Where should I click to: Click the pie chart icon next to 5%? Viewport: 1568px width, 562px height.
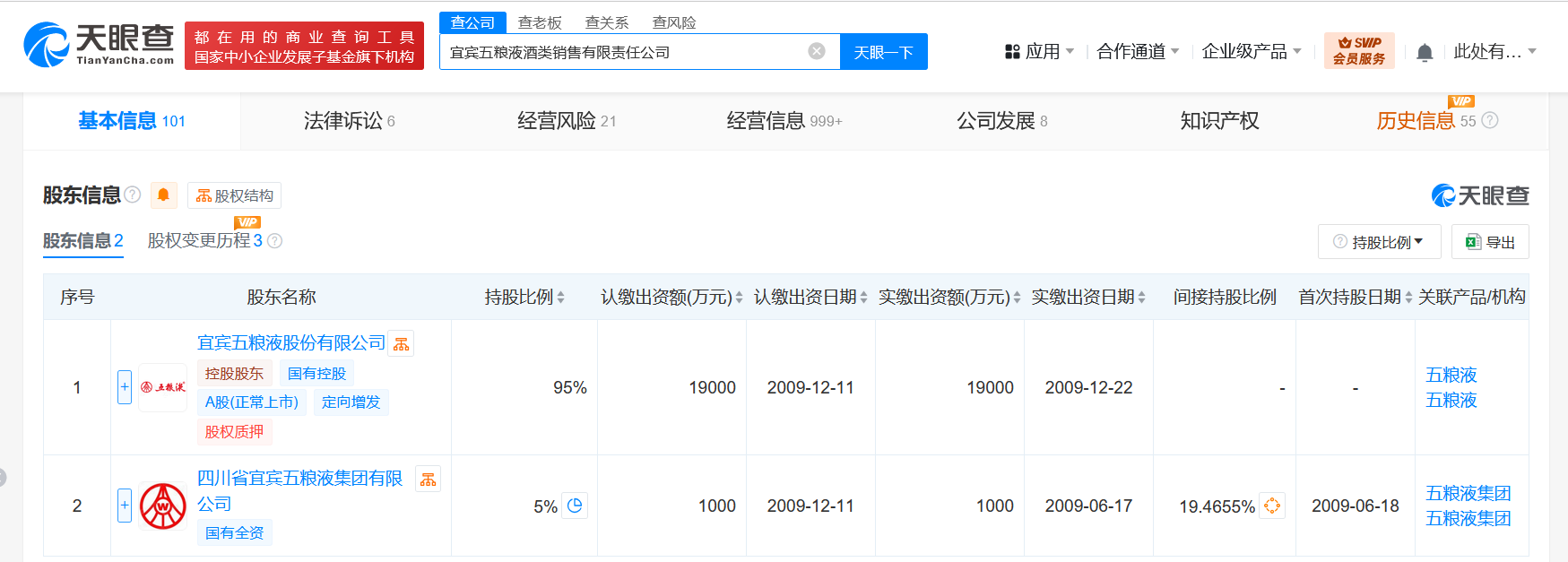click(575, 506)
